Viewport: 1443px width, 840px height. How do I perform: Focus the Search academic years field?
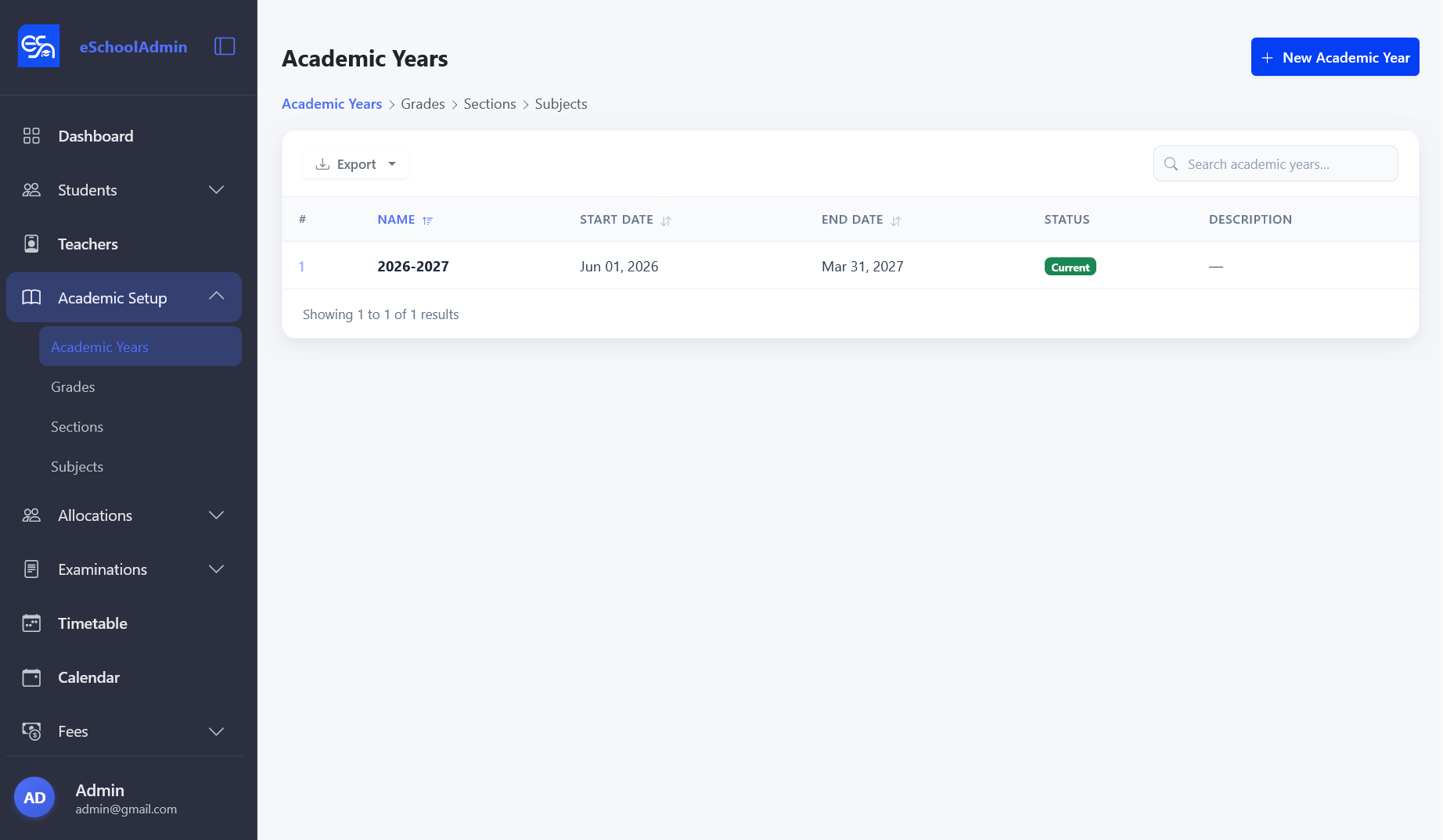click(x=1276, y=163)
